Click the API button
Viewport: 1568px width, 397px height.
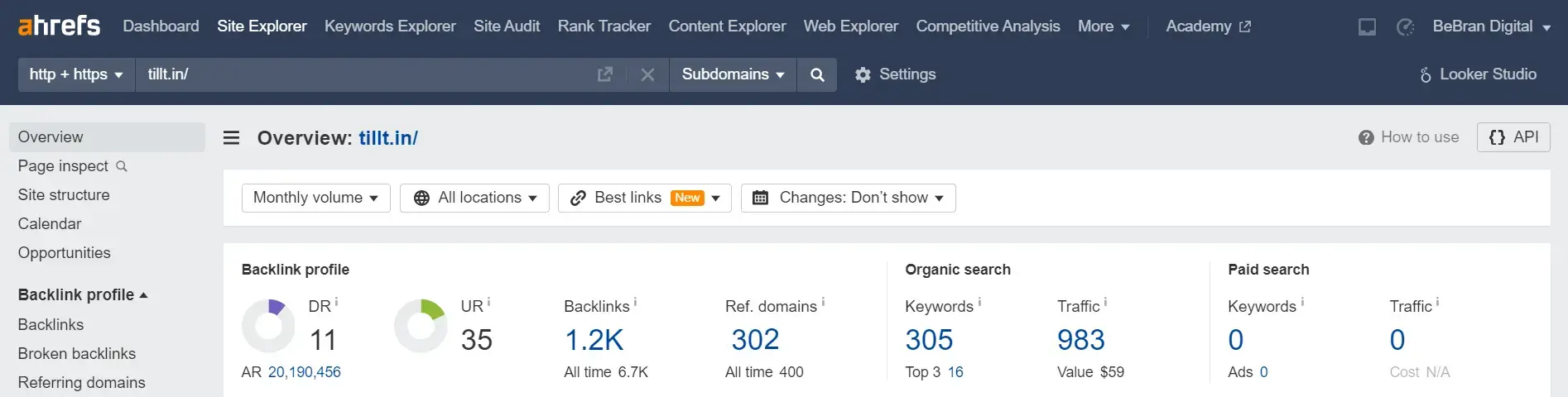[1513, 137]
